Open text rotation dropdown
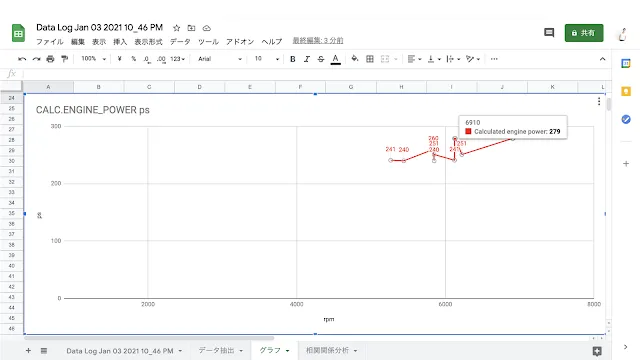The height and width of the screenshot is (360, 640). tap(473, 59)
